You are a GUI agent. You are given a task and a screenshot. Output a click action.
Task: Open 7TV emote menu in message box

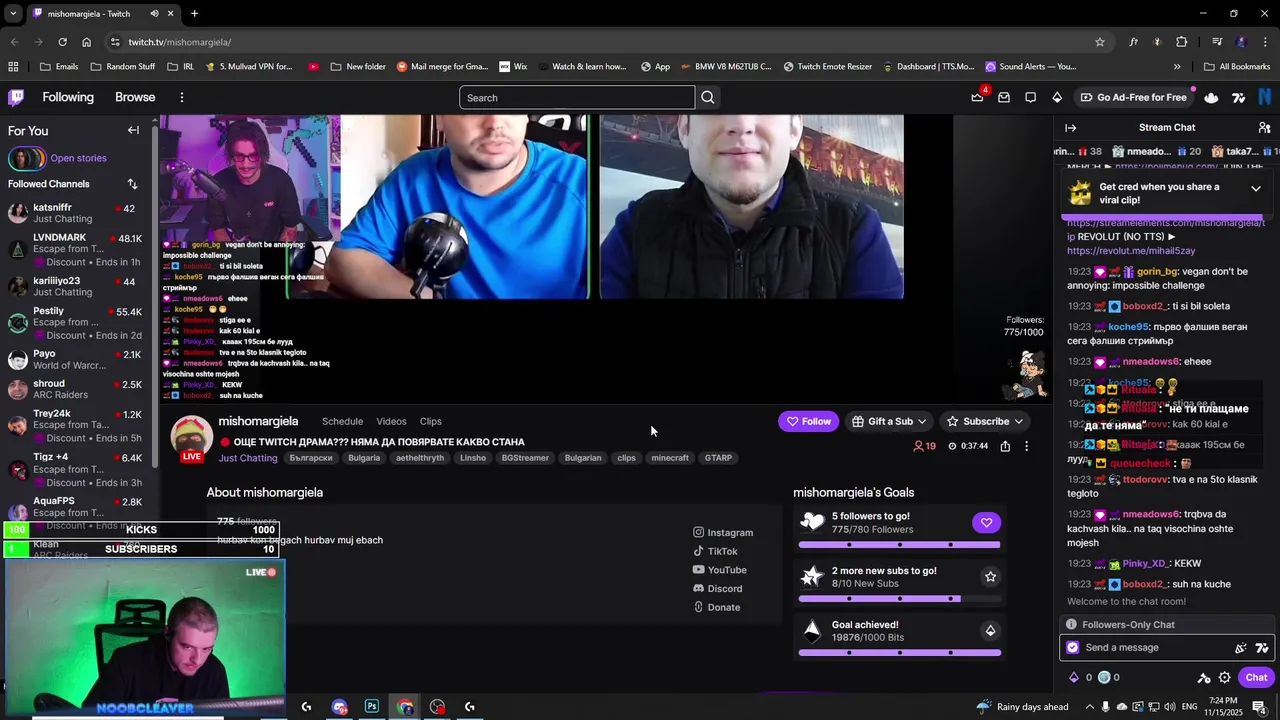1262,648
